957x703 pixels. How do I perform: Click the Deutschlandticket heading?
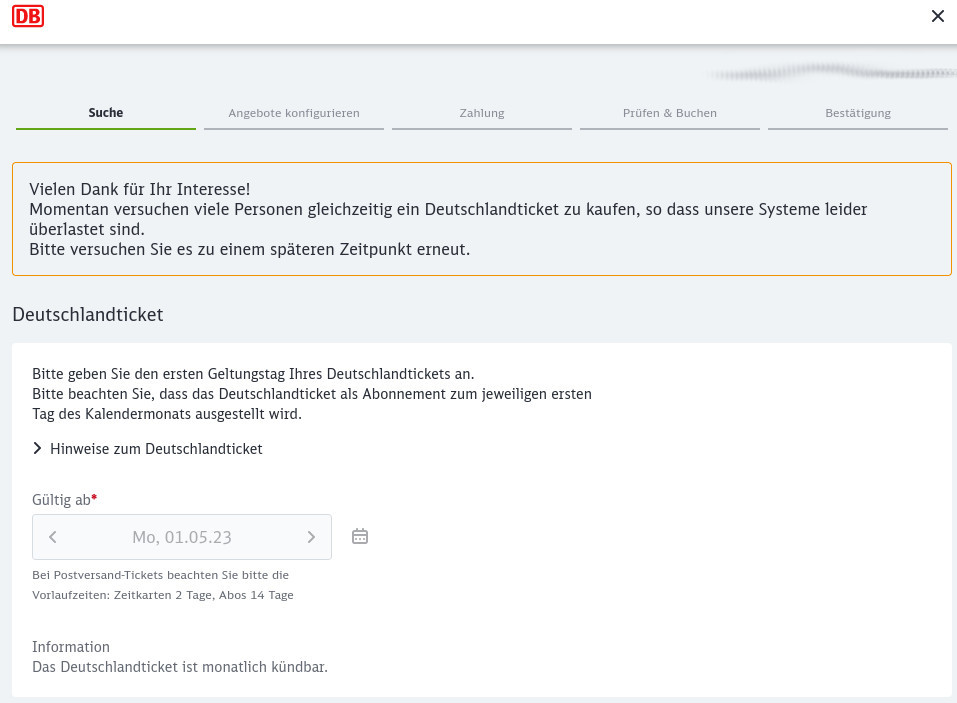[87, 314]
